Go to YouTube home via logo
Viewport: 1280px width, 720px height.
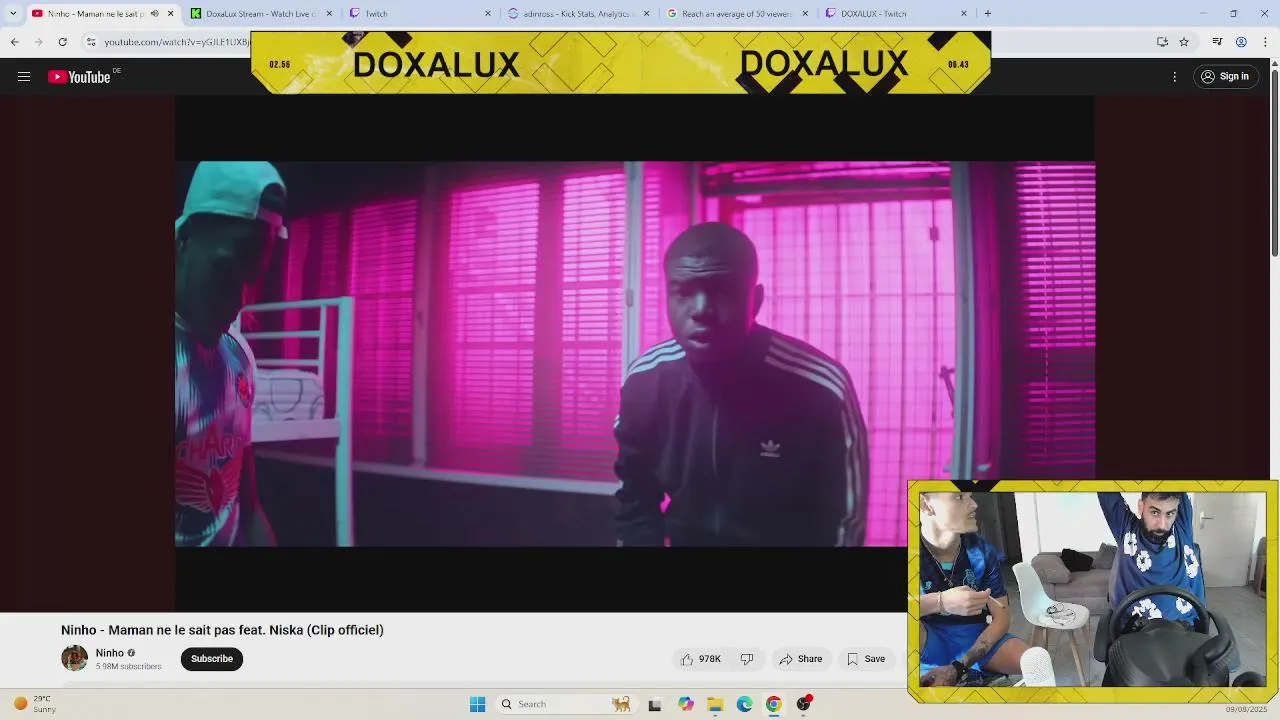pos(80,77)
